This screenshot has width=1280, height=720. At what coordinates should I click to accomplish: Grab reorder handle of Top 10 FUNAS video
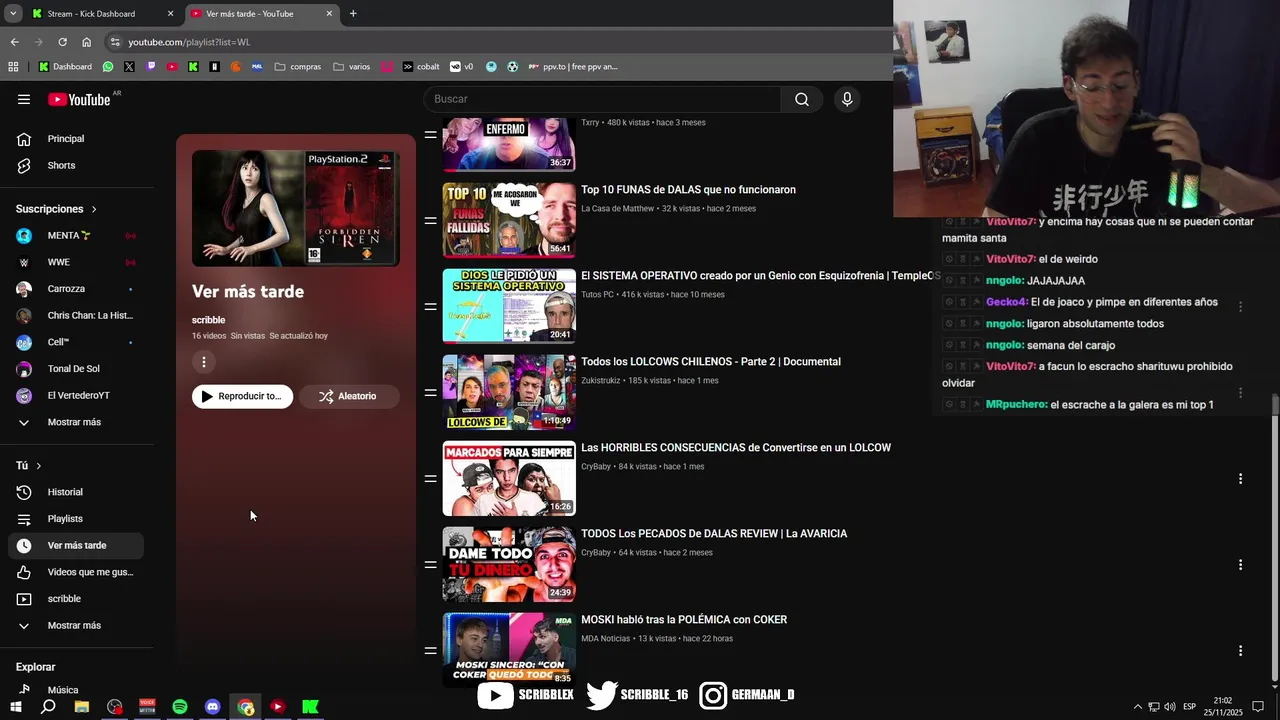pos(430,221)
